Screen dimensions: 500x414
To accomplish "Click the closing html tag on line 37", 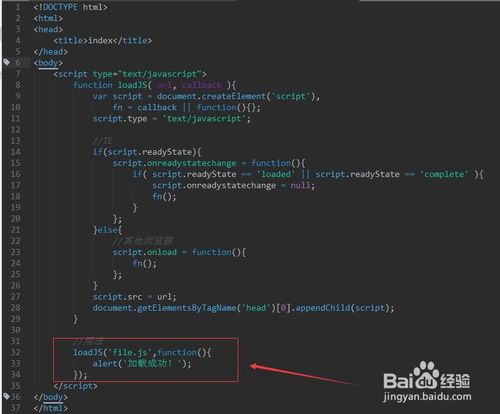I will click(x=50, y=408).
